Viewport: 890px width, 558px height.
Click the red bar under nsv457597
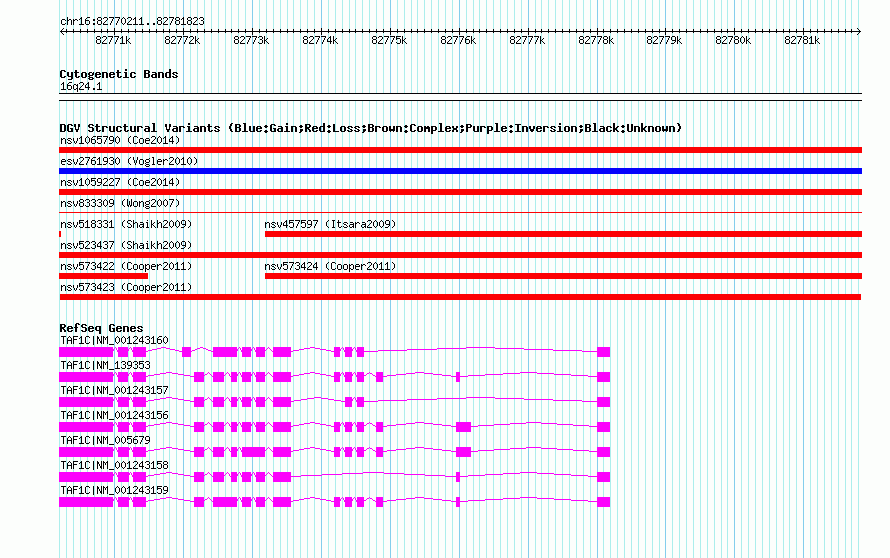pos(563,234)
